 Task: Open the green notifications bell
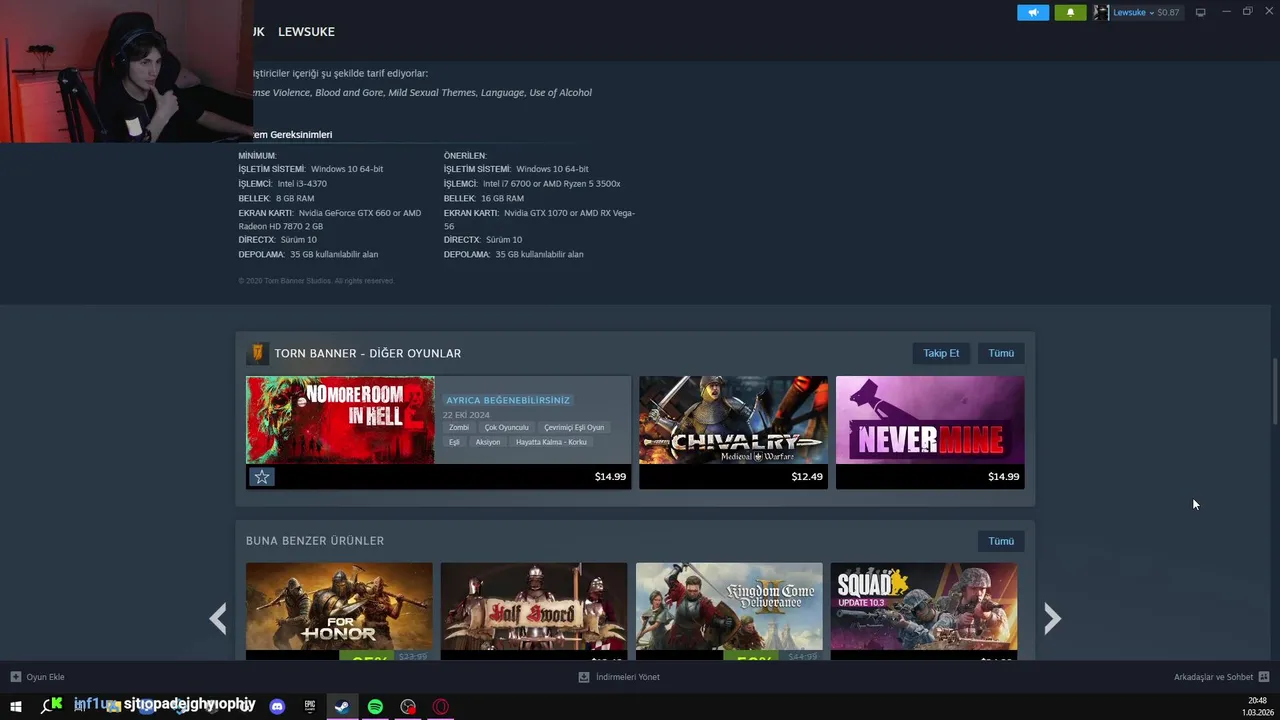point(1070,12)
